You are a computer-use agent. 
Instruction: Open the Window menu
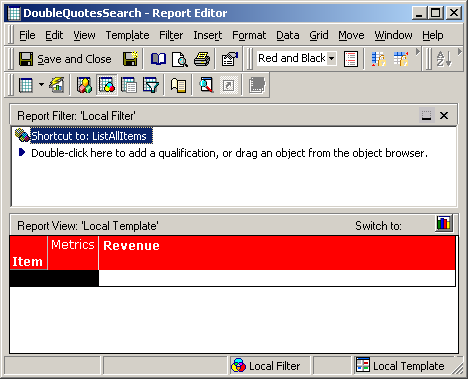(x=393, y=35)
